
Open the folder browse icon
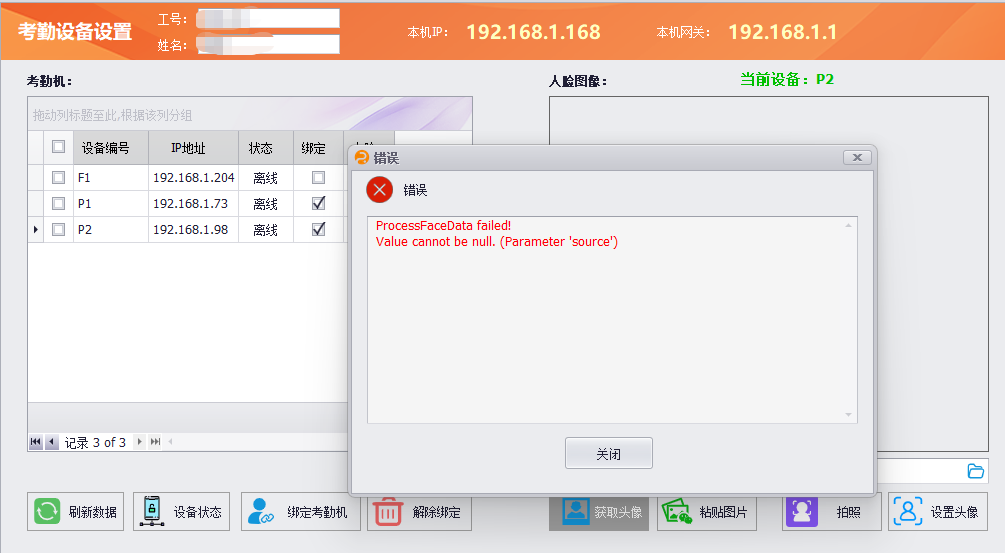976,471
